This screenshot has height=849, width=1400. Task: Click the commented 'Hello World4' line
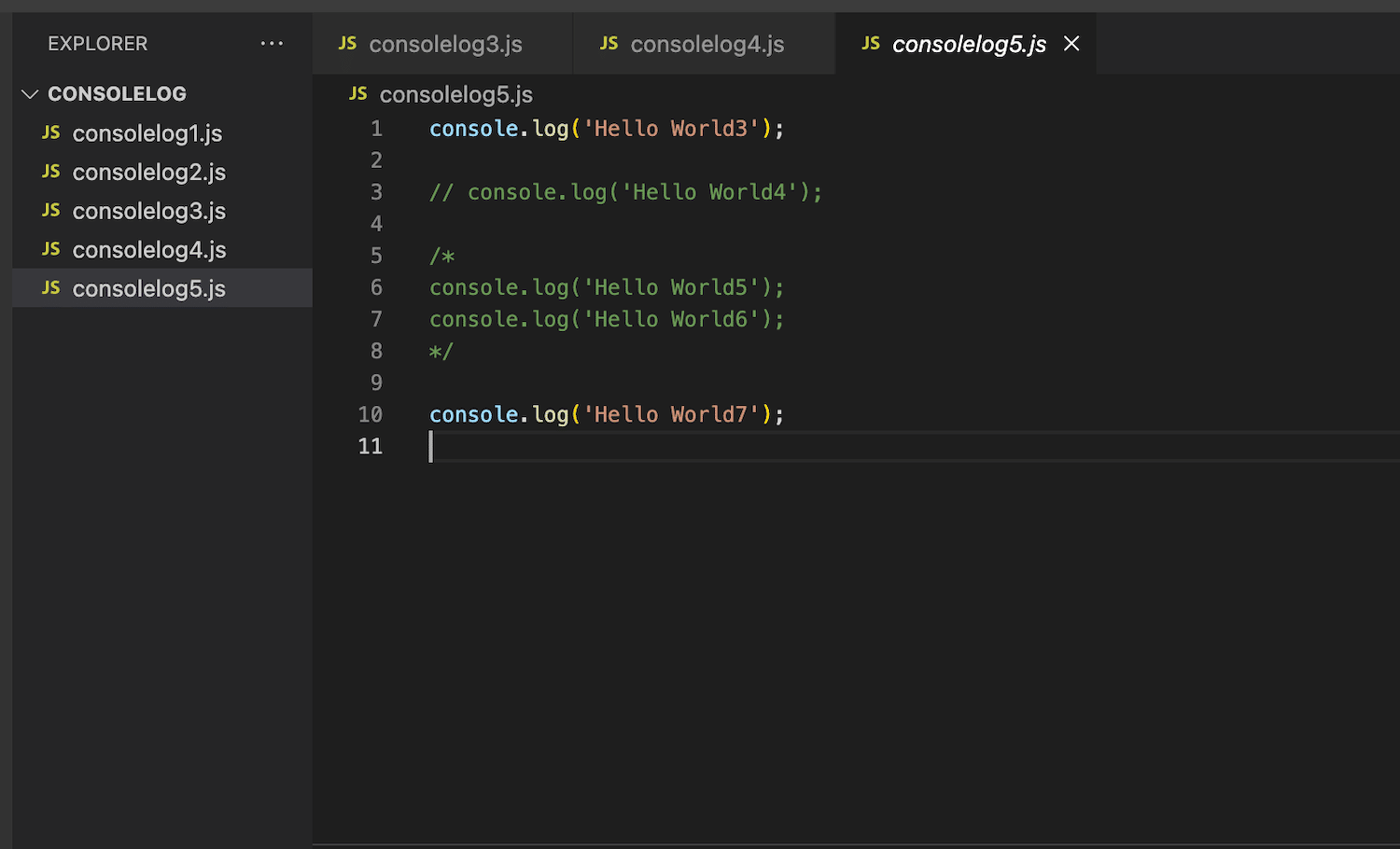click(626, 192)
